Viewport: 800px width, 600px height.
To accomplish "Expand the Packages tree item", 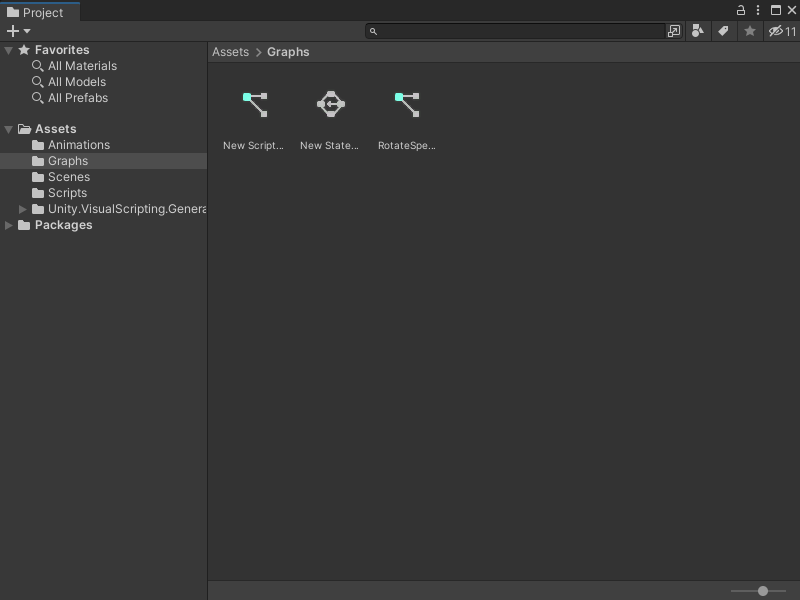I will pyautogui.click(x=10, y=225).
